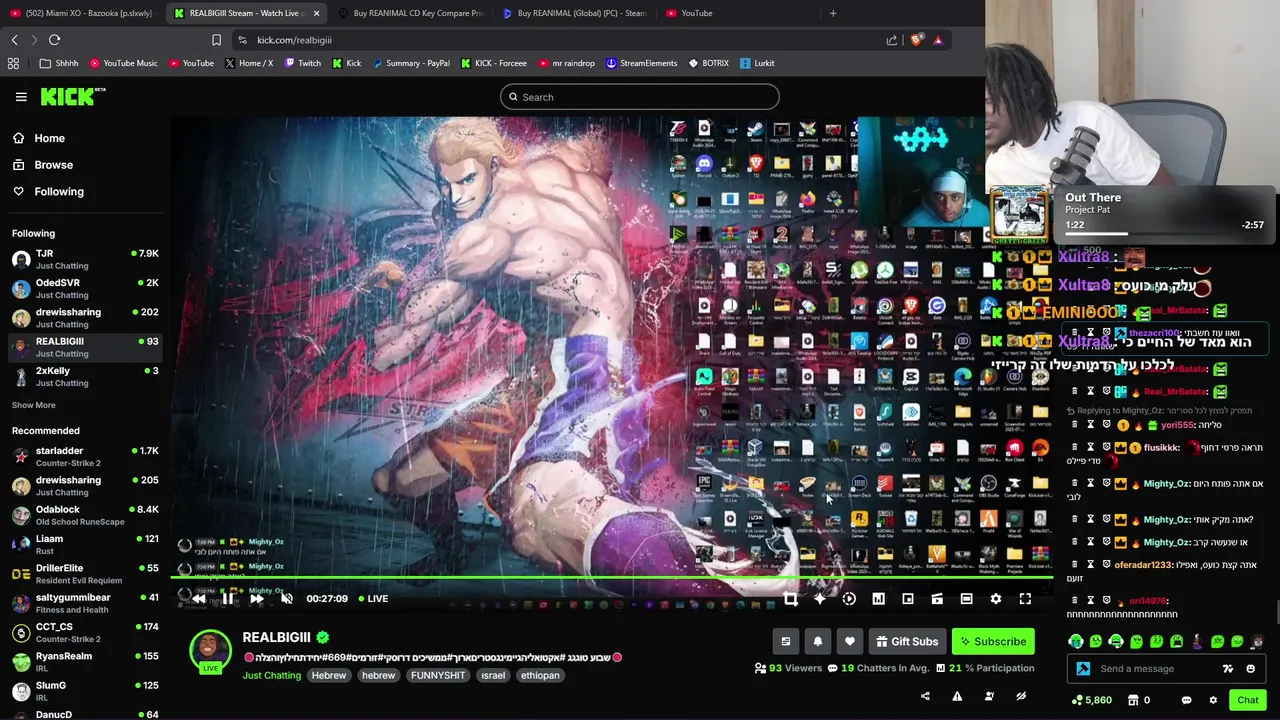Open a new browser tab with plus

pos(833,13)
